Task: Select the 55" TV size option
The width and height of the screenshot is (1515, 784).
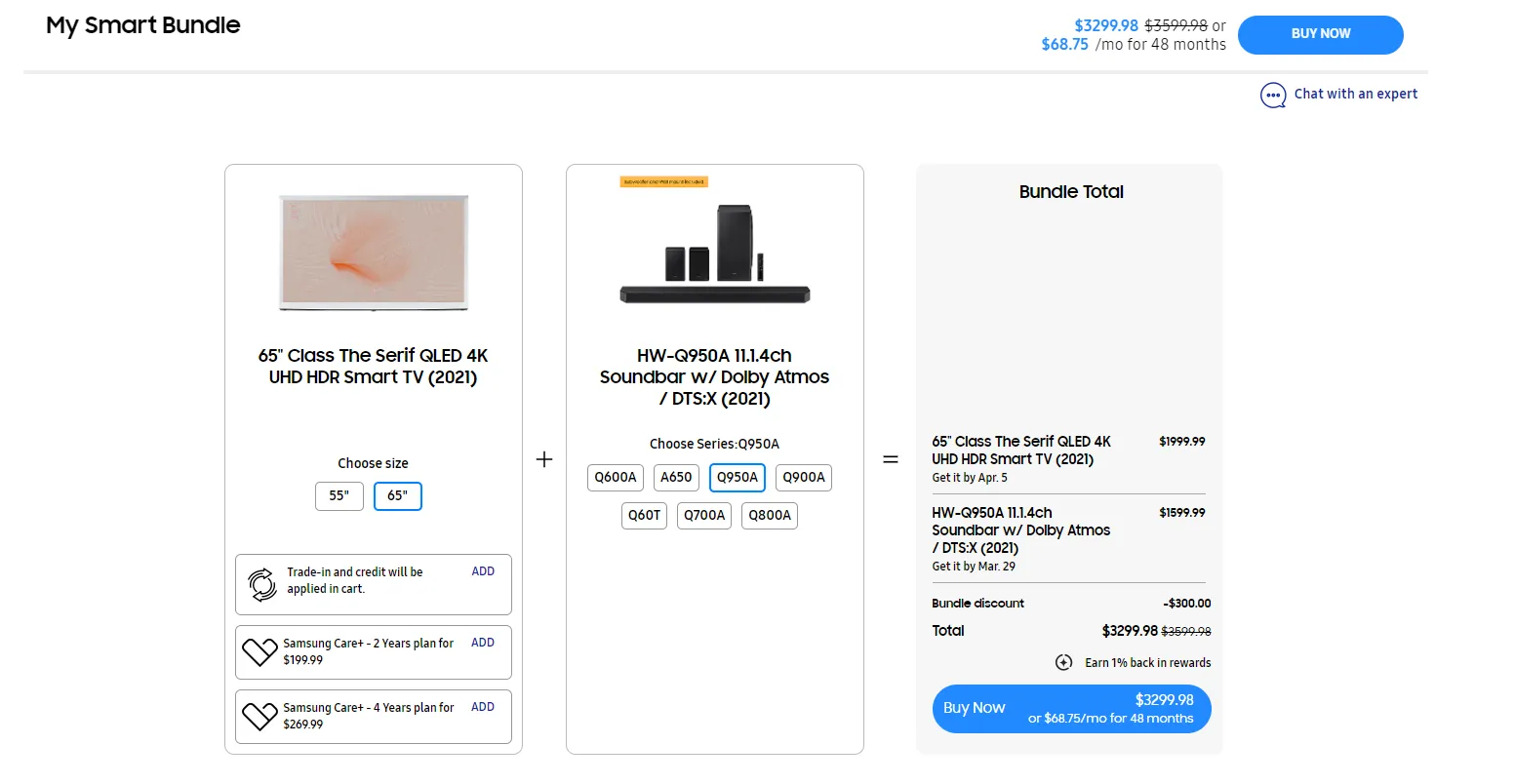Action: click(339, 496)
